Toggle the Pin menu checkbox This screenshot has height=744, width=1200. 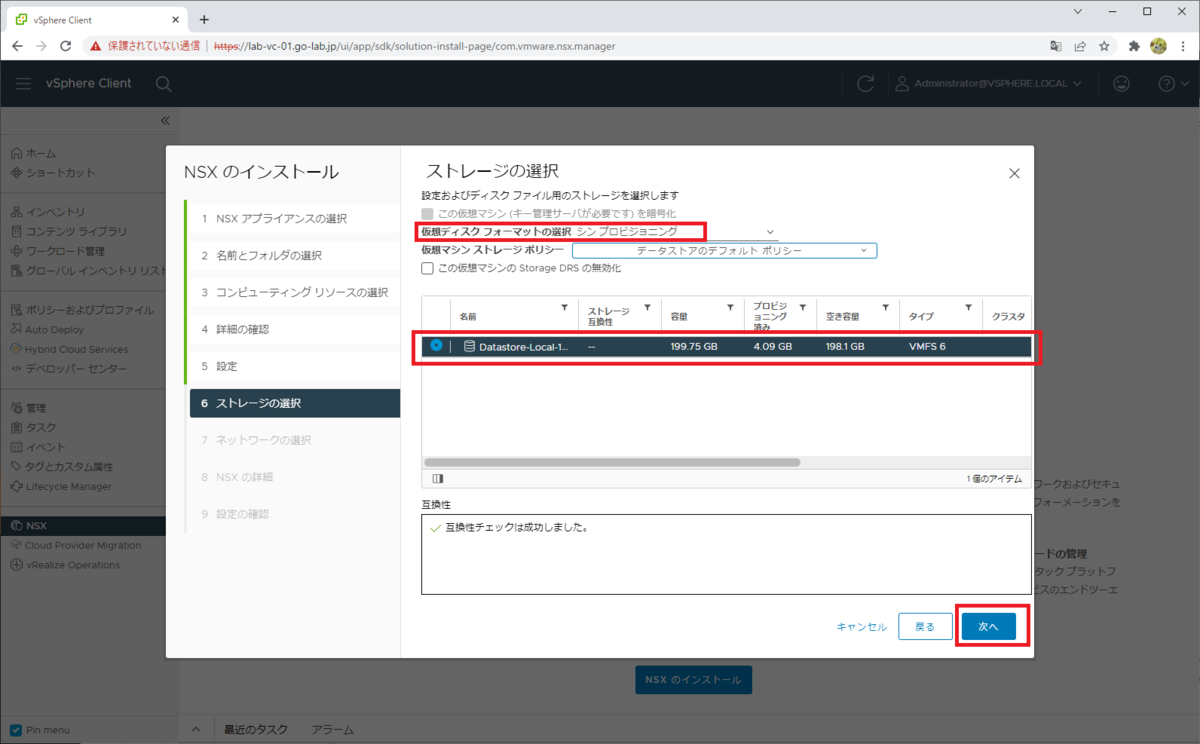point(15,730)
